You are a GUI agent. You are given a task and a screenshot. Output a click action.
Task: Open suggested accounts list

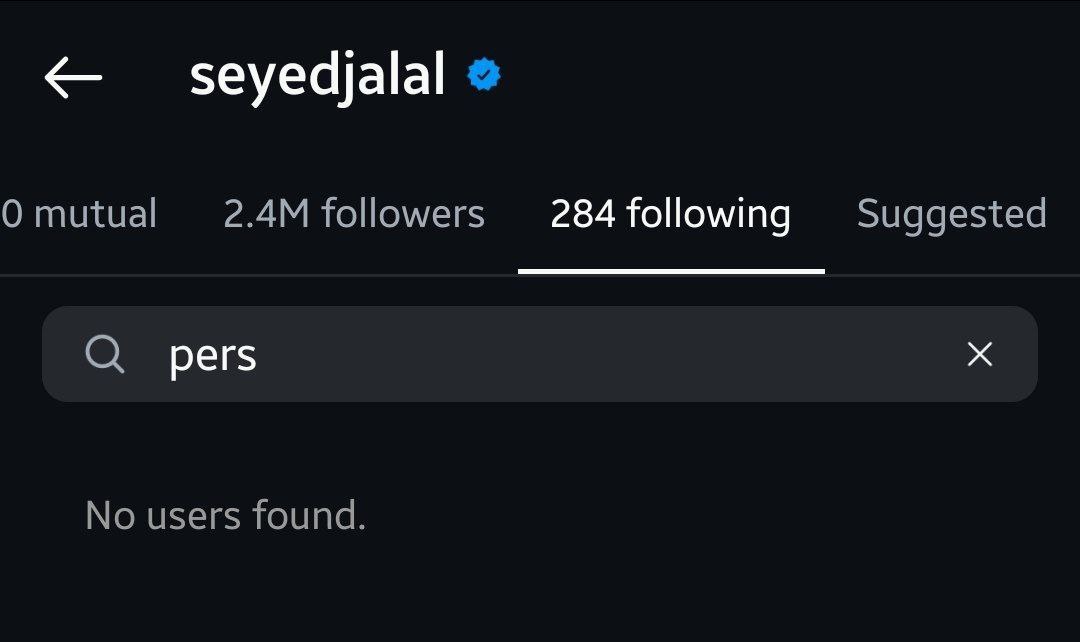coord(951,214)
